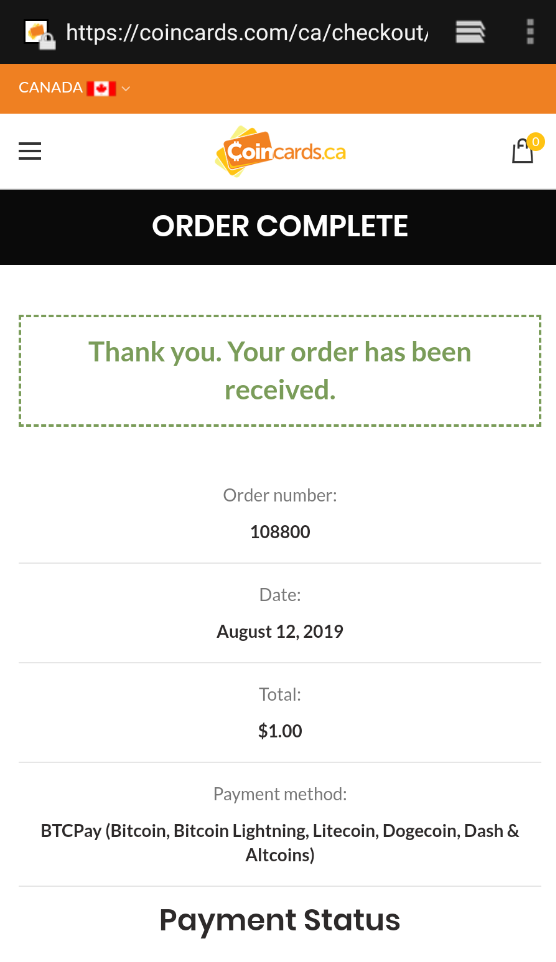
Task: Click the $1.00 total amount
Action: [280, 731]
